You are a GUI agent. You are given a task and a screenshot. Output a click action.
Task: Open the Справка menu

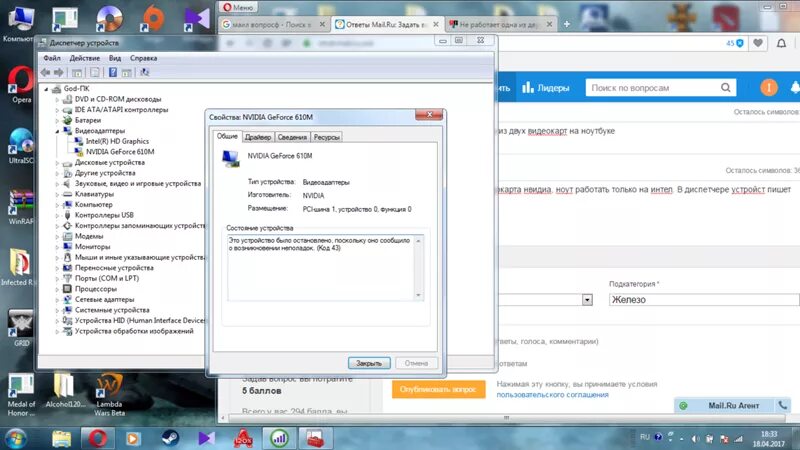(143, 58)
